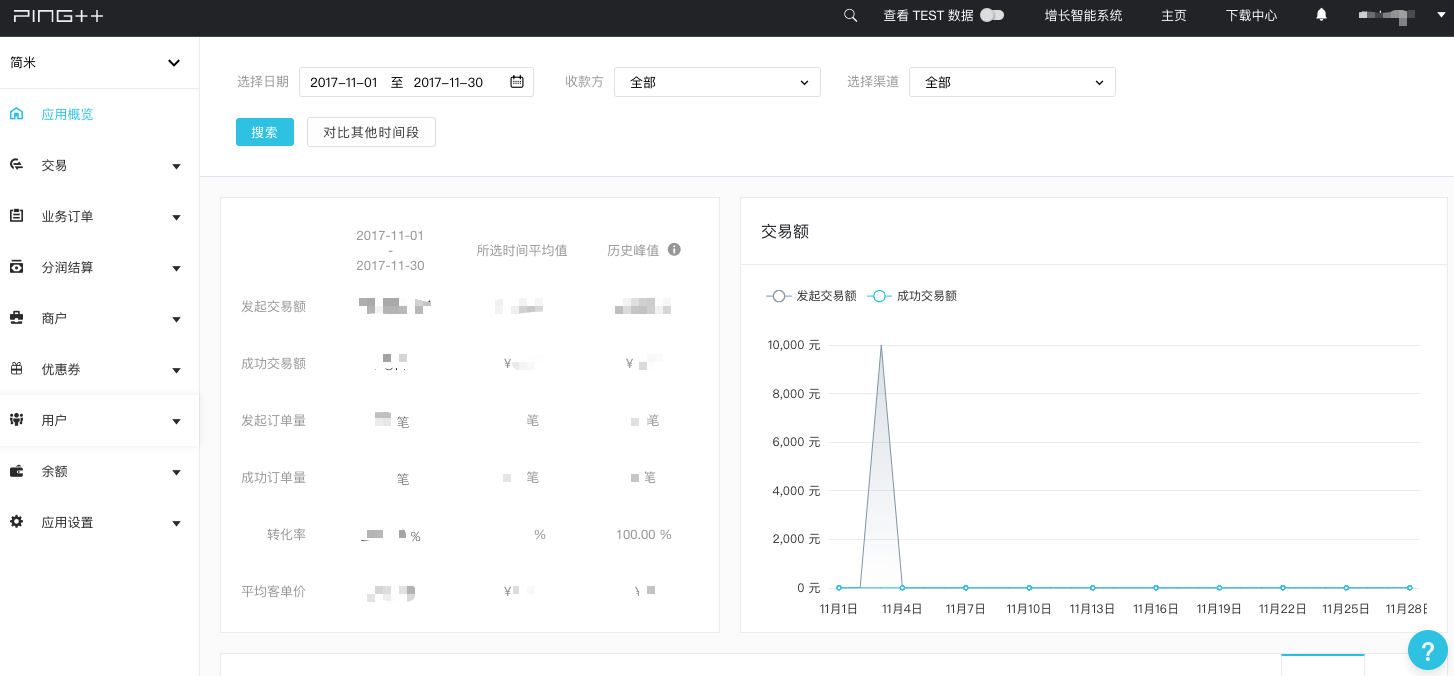Click the 业务订单 clipboard icon
Image resolution: width=1454 pixels, height=676 pixels.
click(x=17, y=216)
